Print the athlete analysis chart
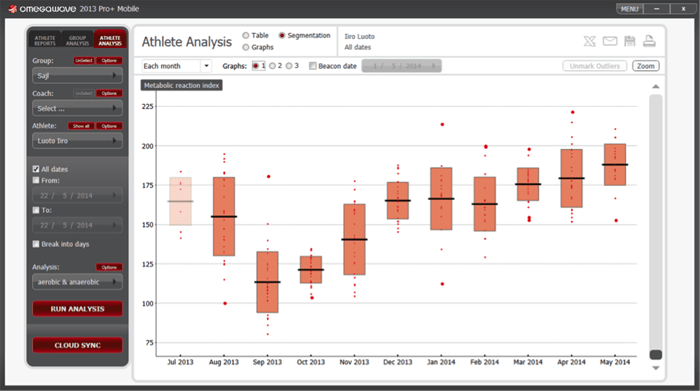Viewport: 700px width, 391px height. click(x=649, y=41)
